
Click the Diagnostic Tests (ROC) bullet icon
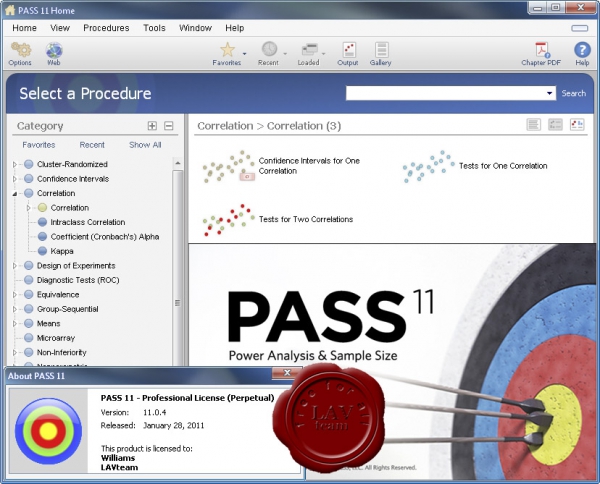point(29,280)
